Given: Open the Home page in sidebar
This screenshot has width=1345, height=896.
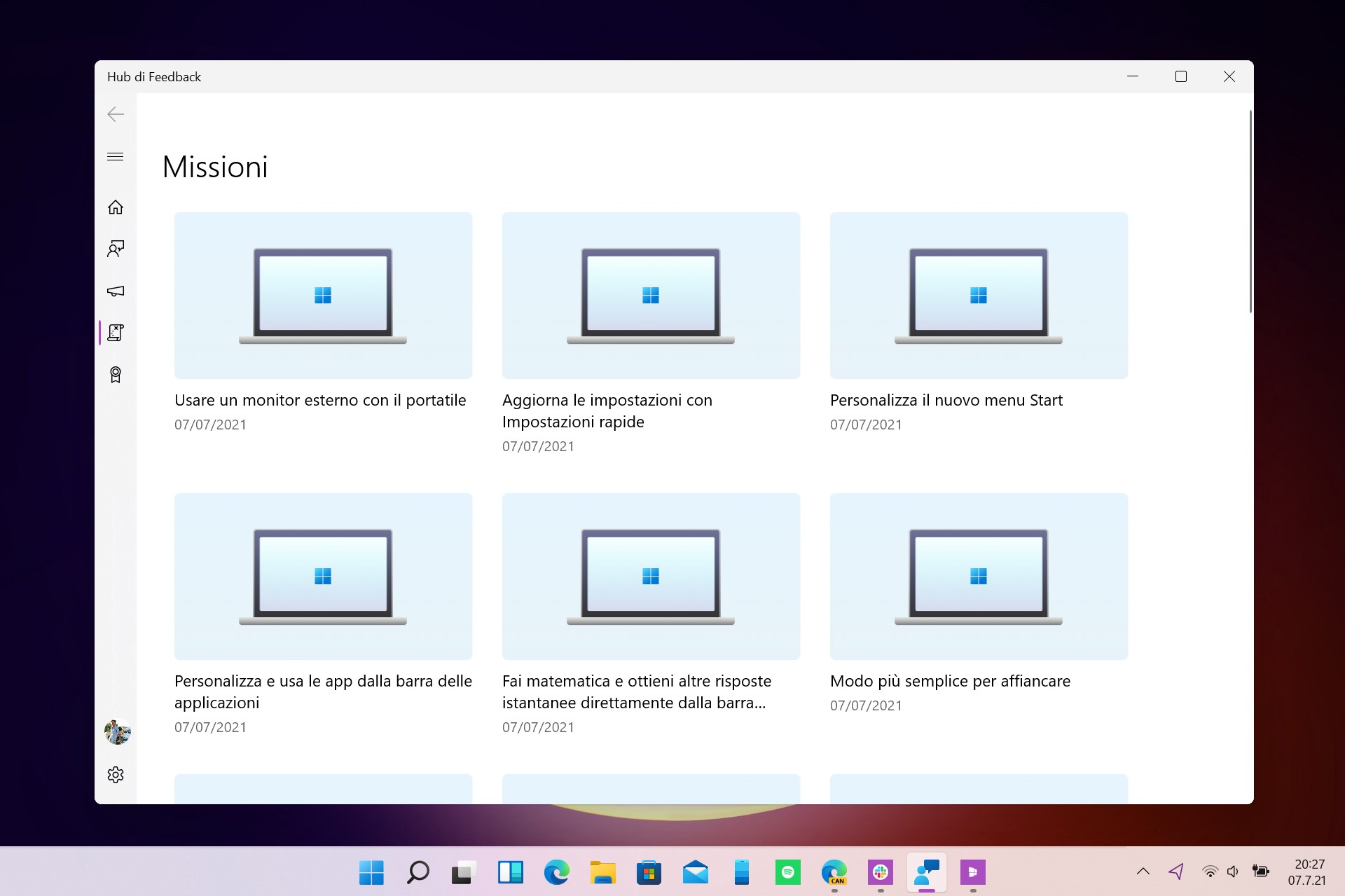Looking at the screenshot, I should point(116,207).
